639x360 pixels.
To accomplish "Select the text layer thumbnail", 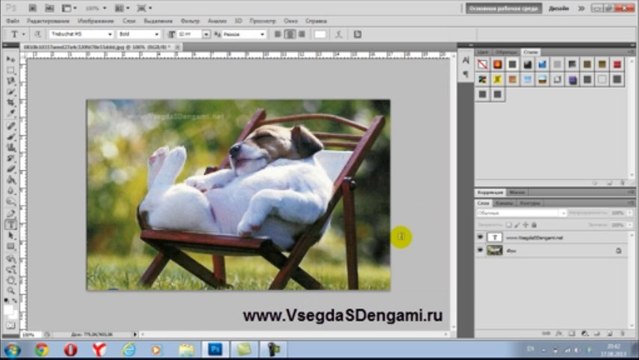I will click(495, 237).
